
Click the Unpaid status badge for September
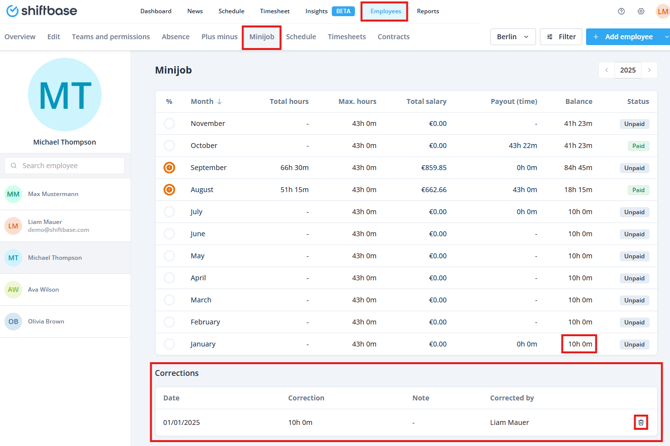pyautogui.click(x=634, y=168)
